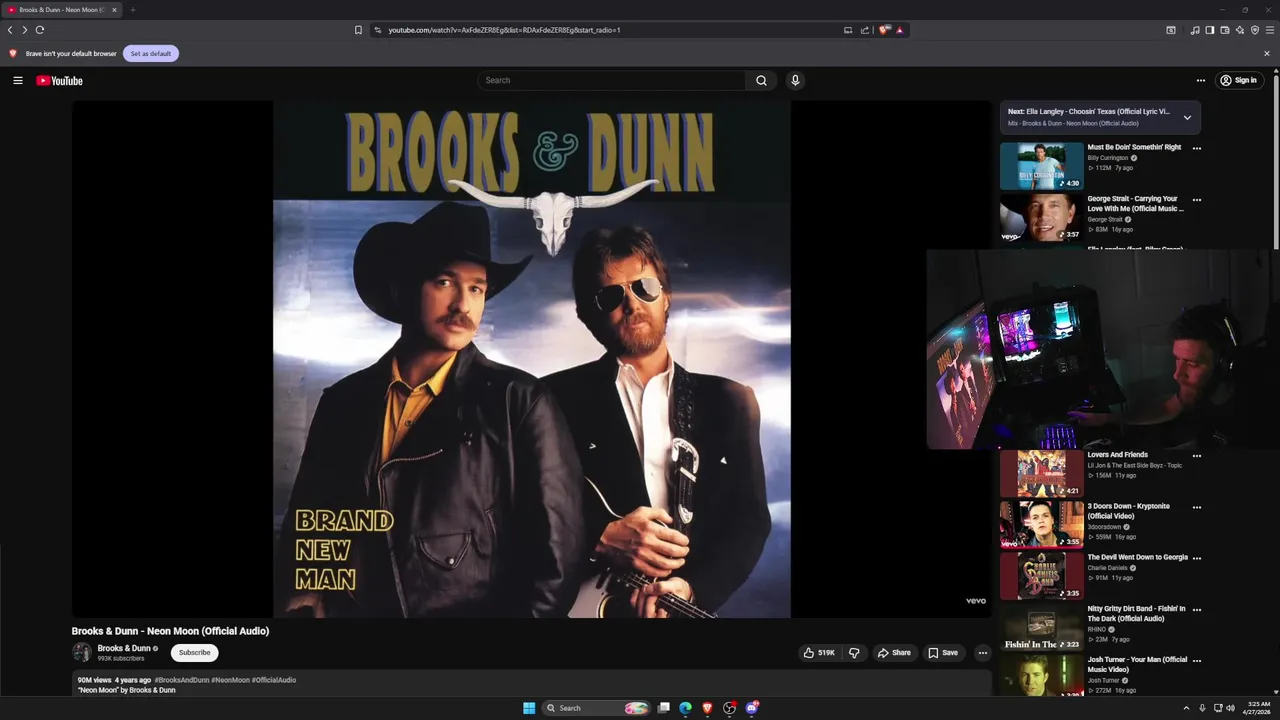Show hidden system tray icons
Viewport: 1280px width, 720px height.
pyautogui.click(x=1186, y=708)
